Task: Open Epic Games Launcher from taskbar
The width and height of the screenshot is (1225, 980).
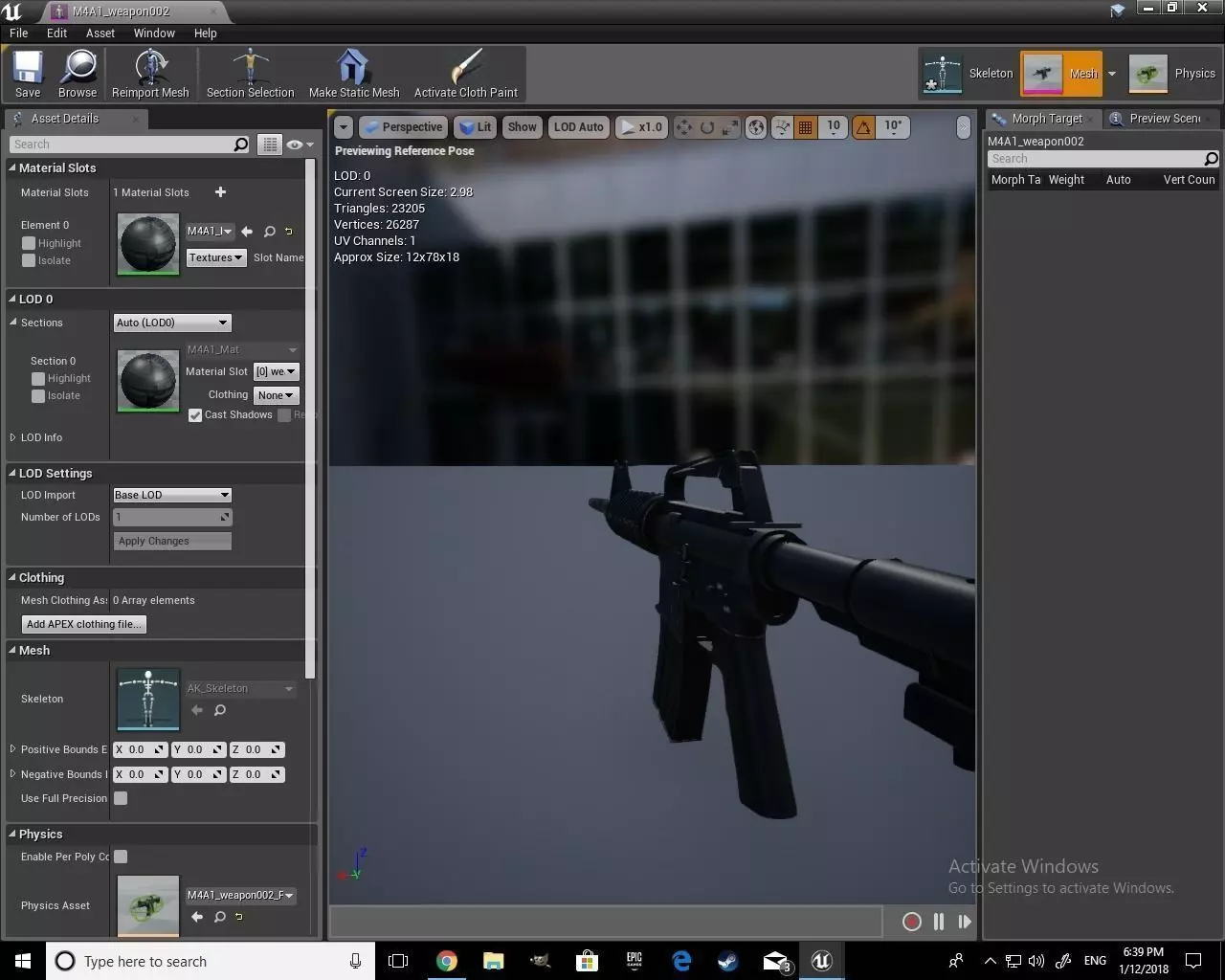Action: click(x=635, y=961)
